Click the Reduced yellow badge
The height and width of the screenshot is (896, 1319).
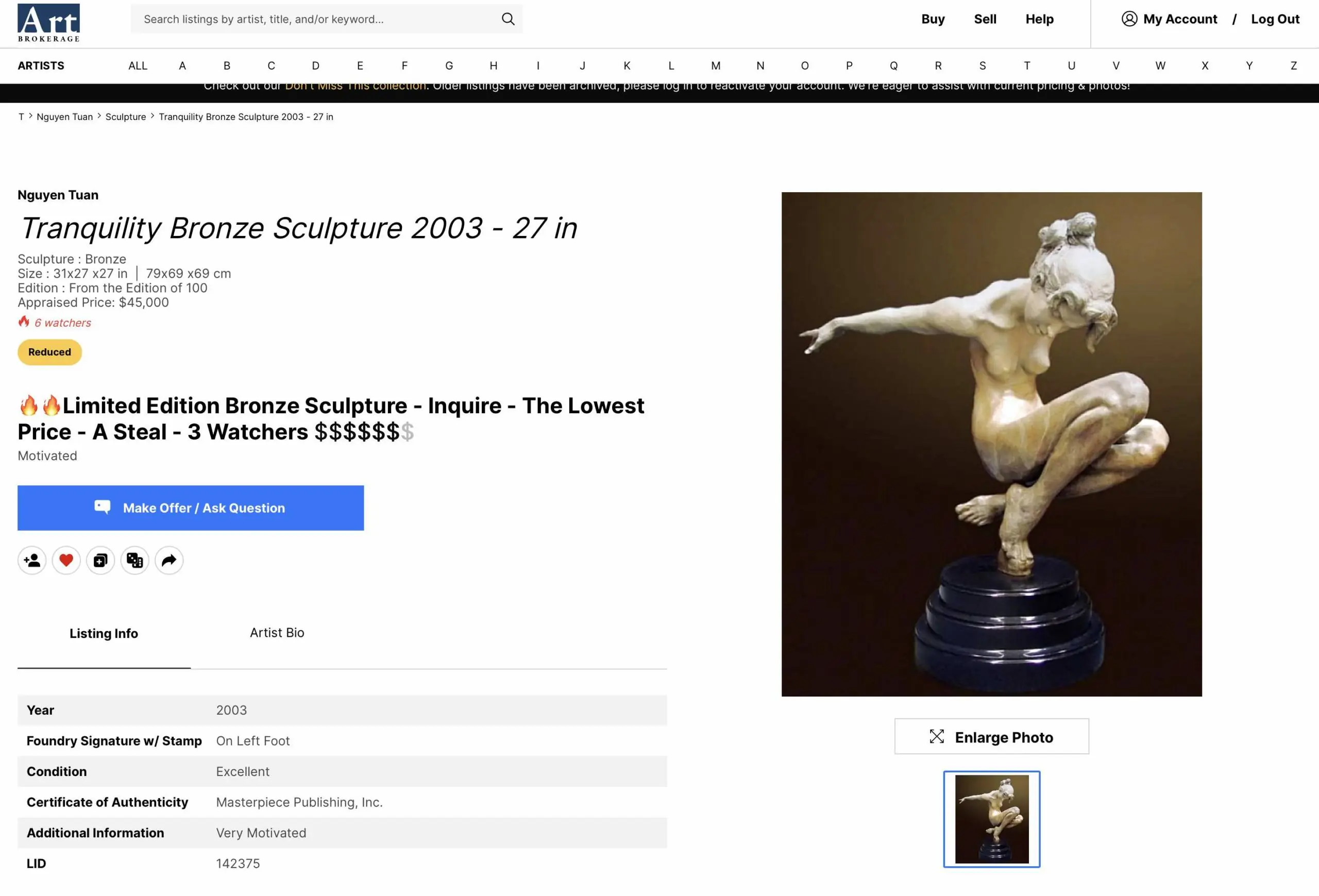(x=50, y=352)
